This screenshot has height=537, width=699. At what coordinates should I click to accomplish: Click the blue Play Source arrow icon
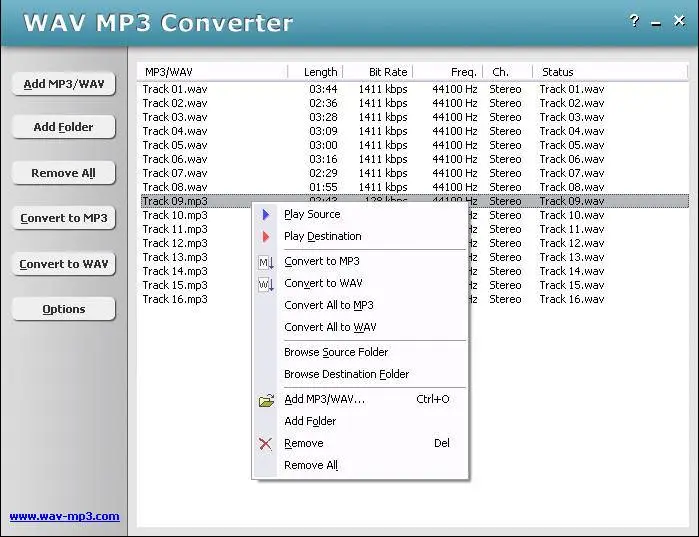266,215
